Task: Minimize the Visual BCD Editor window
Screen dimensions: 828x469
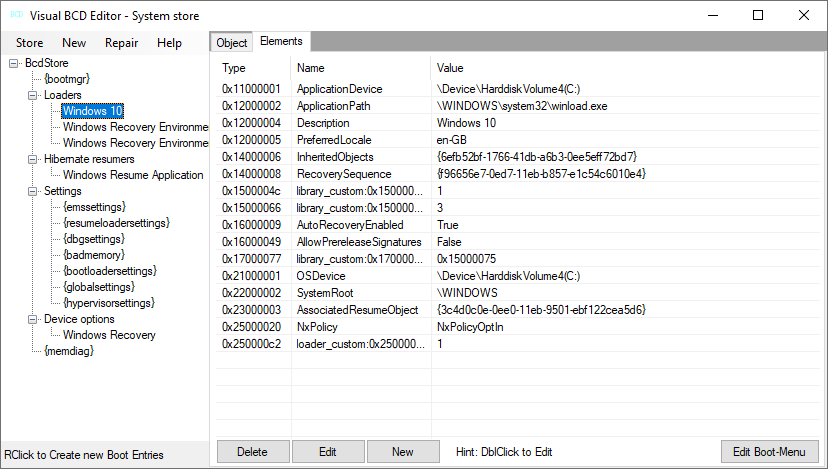Action: click(x=713, y=15)
